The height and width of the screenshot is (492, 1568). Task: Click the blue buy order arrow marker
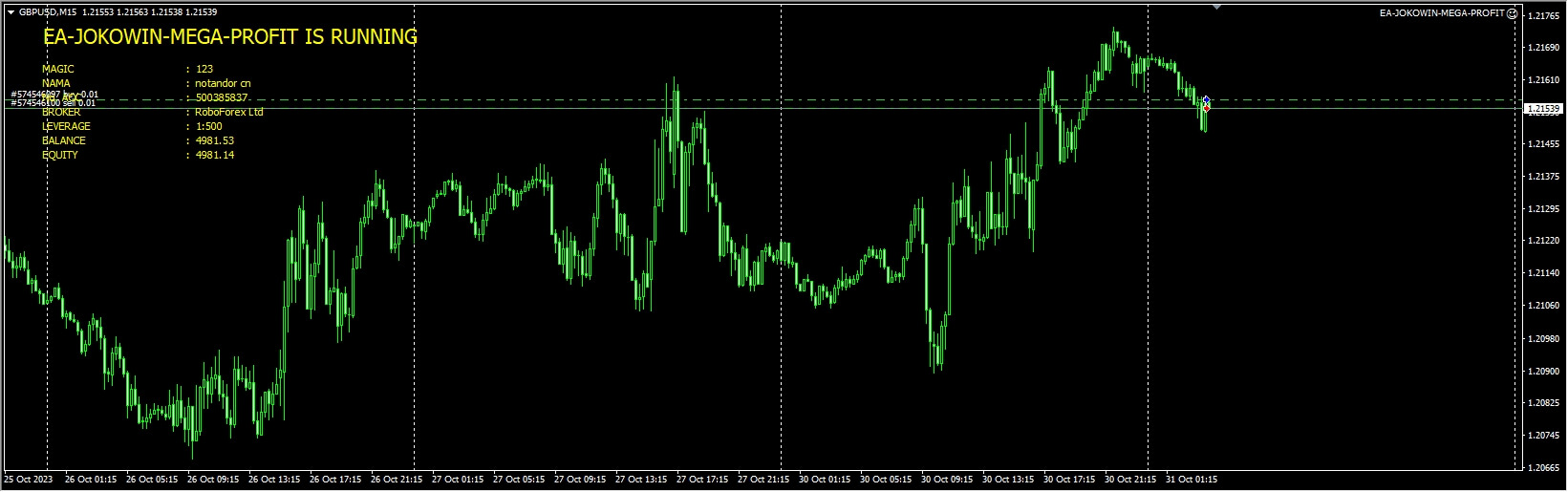click(x=1206, y=99)
